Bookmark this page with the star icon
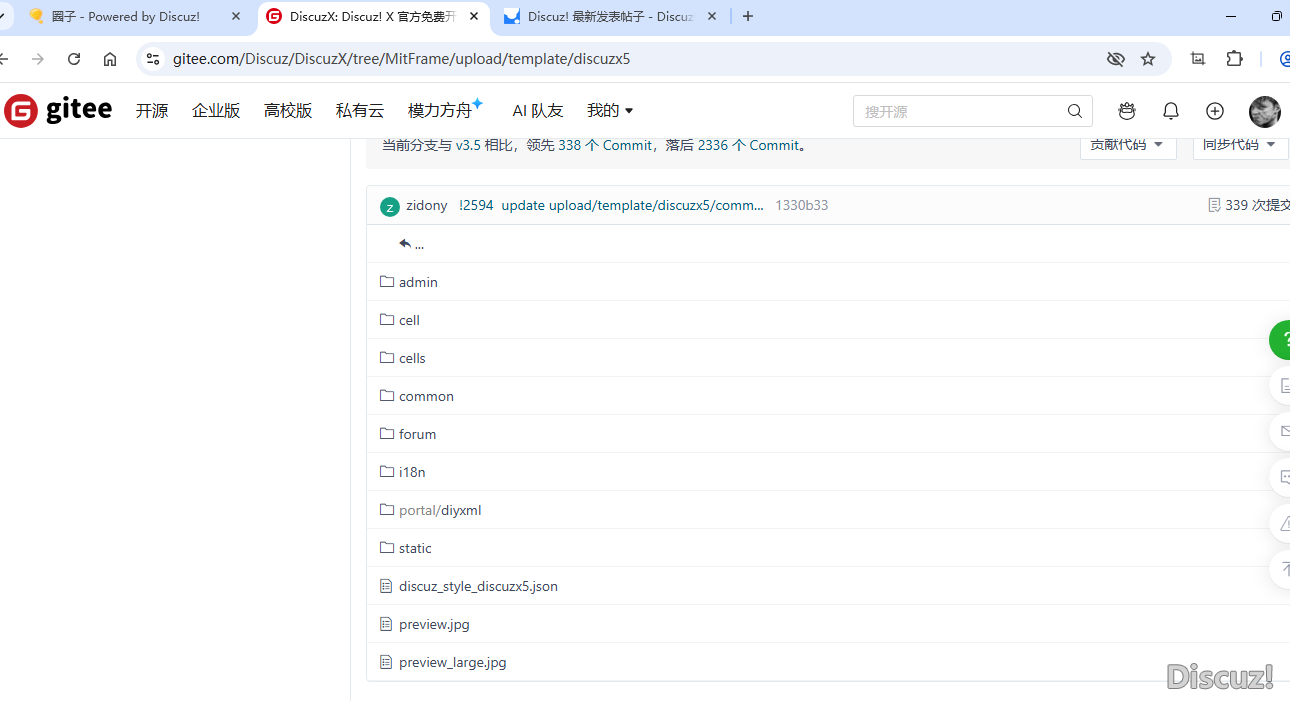The height and width of the screenshot is (701, 1290). click(x=1148, y=59)
